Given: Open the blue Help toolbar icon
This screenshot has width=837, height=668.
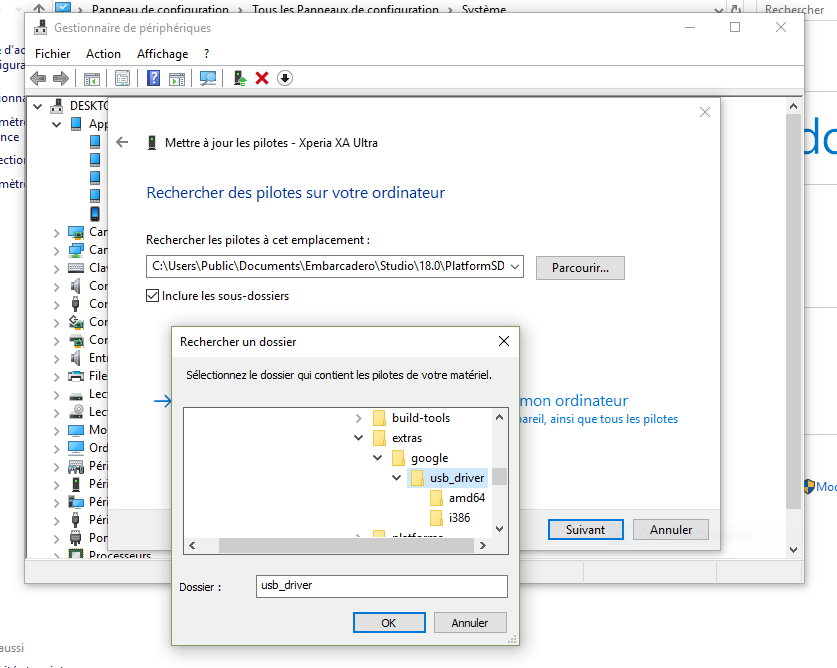Looking at the screenshot, I should (153, 78).
